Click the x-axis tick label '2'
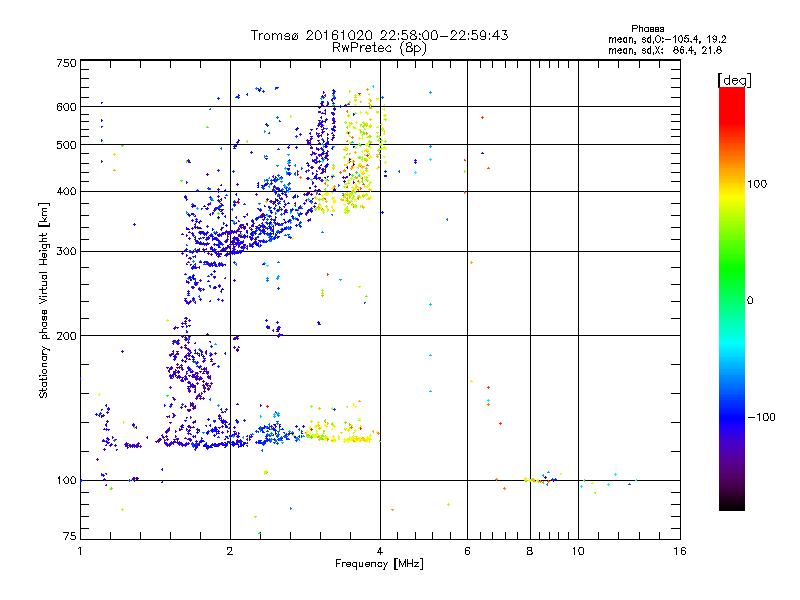This screenshot has height=600, width=800. 230,551
